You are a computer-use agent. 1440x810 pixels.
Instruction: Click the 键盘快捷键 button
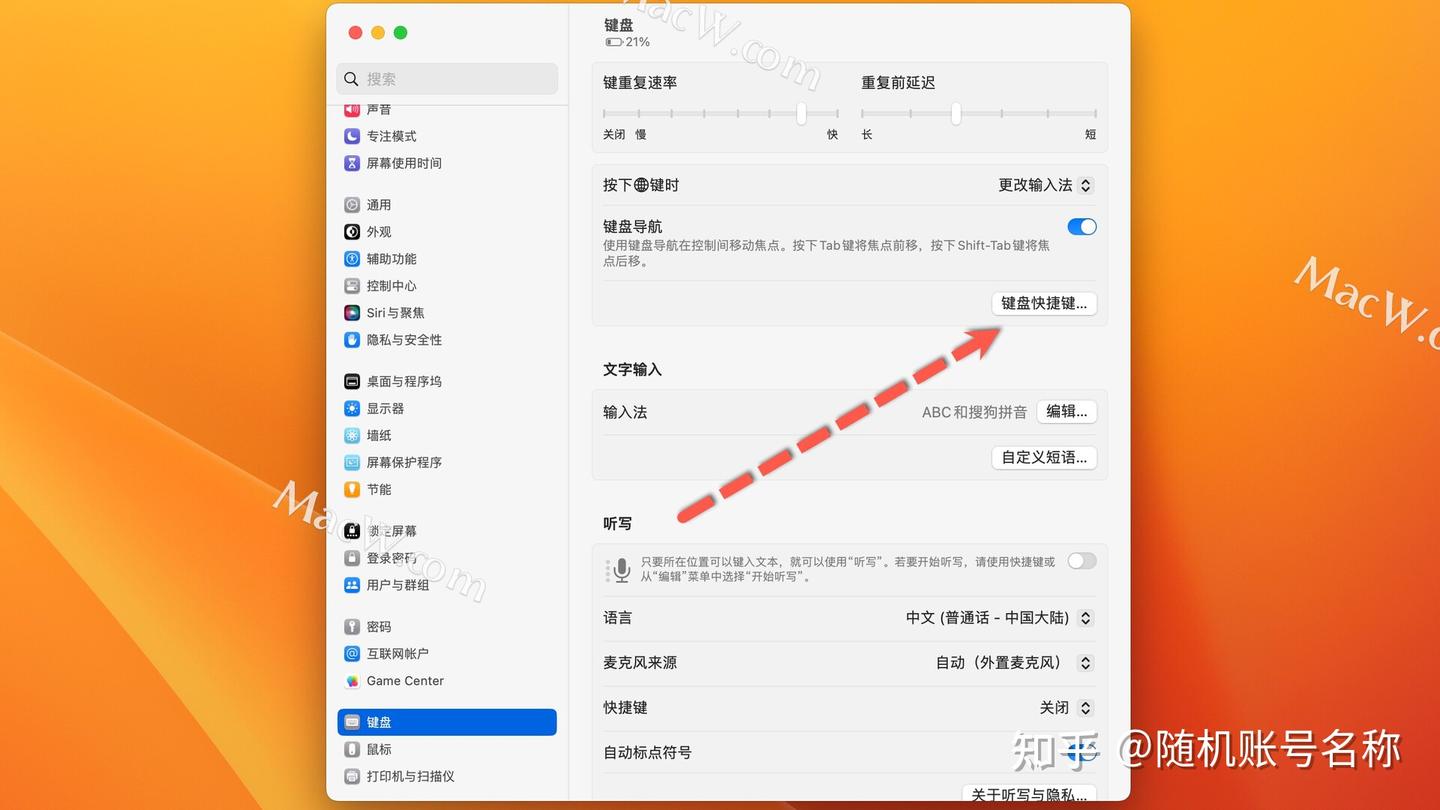1044,303
